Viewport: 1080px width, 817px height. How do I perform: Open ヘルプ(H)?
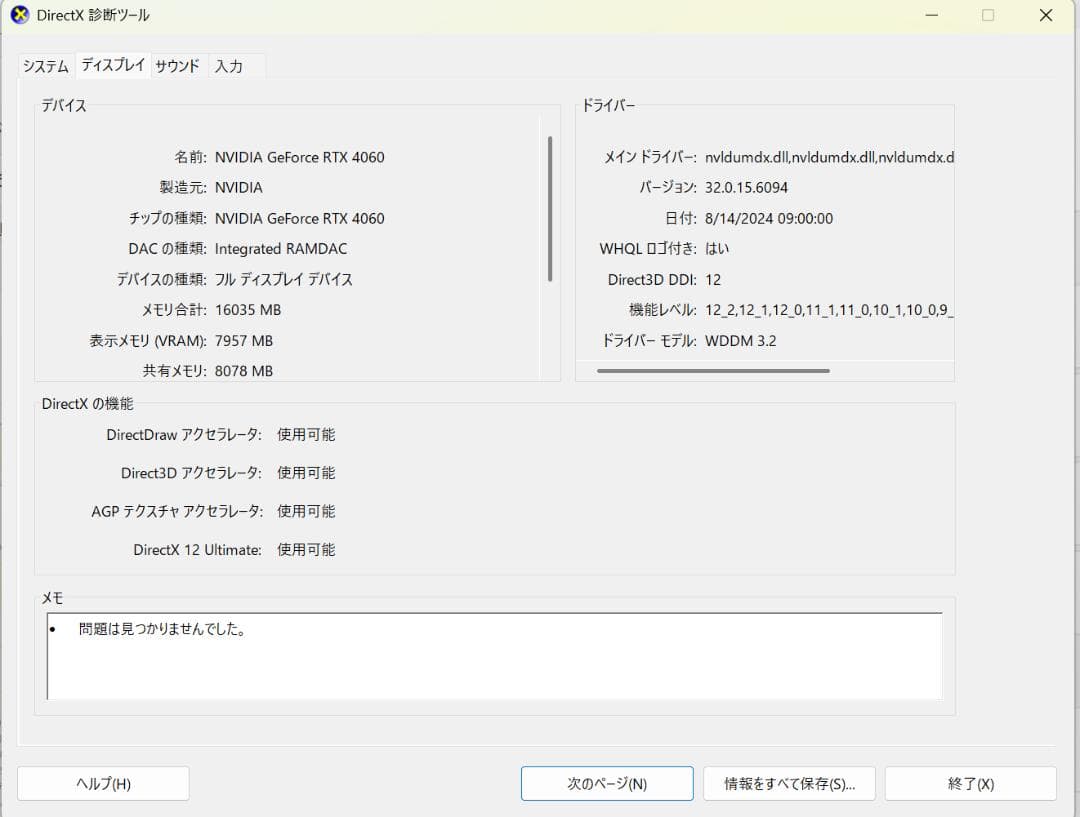103,783
